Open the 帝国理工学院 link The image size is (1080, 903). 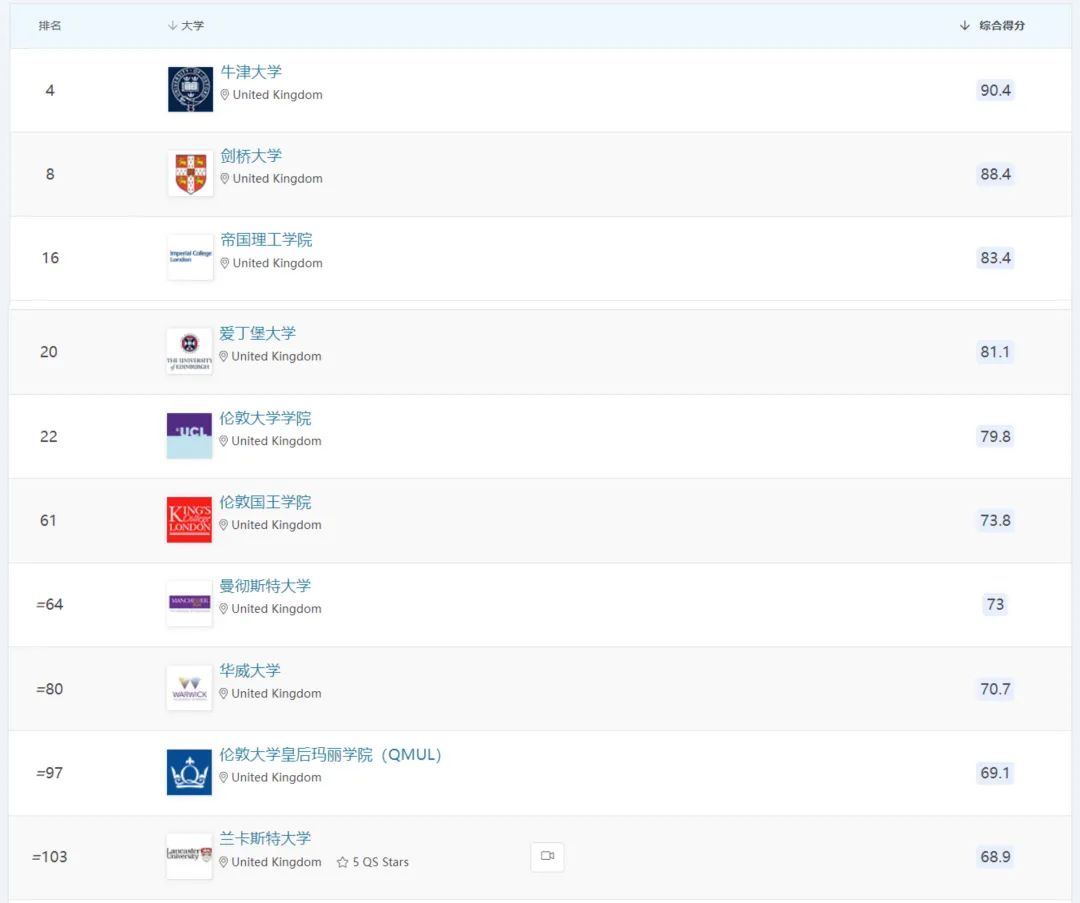tap(267, 240)
